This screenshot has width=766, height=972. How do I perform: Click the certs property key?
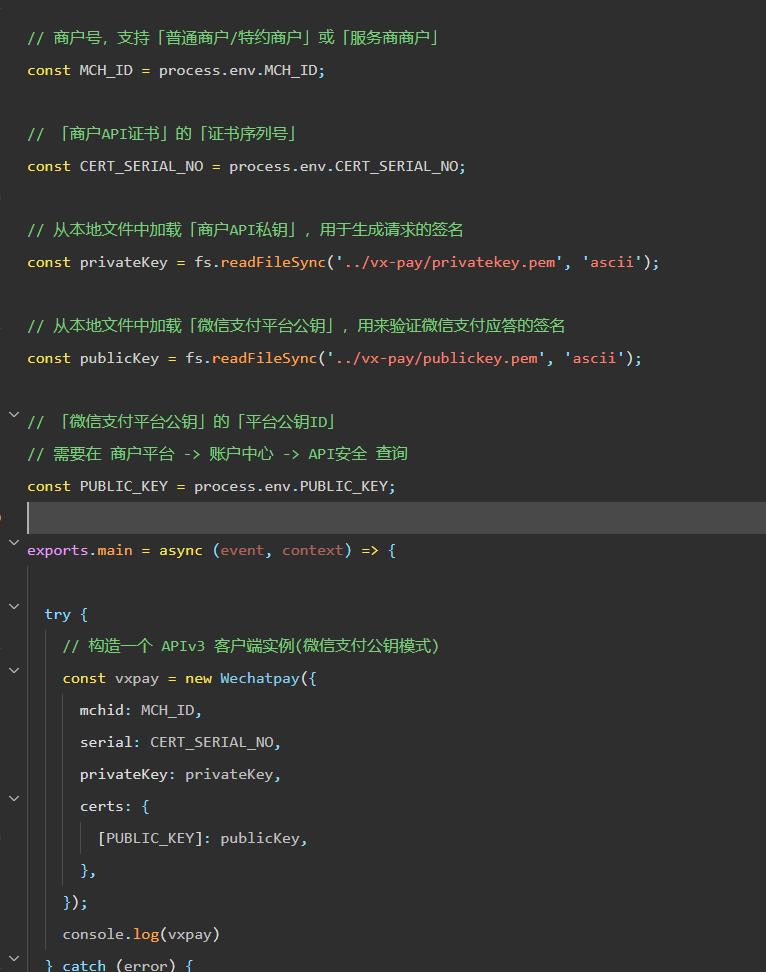coord(102,806)
